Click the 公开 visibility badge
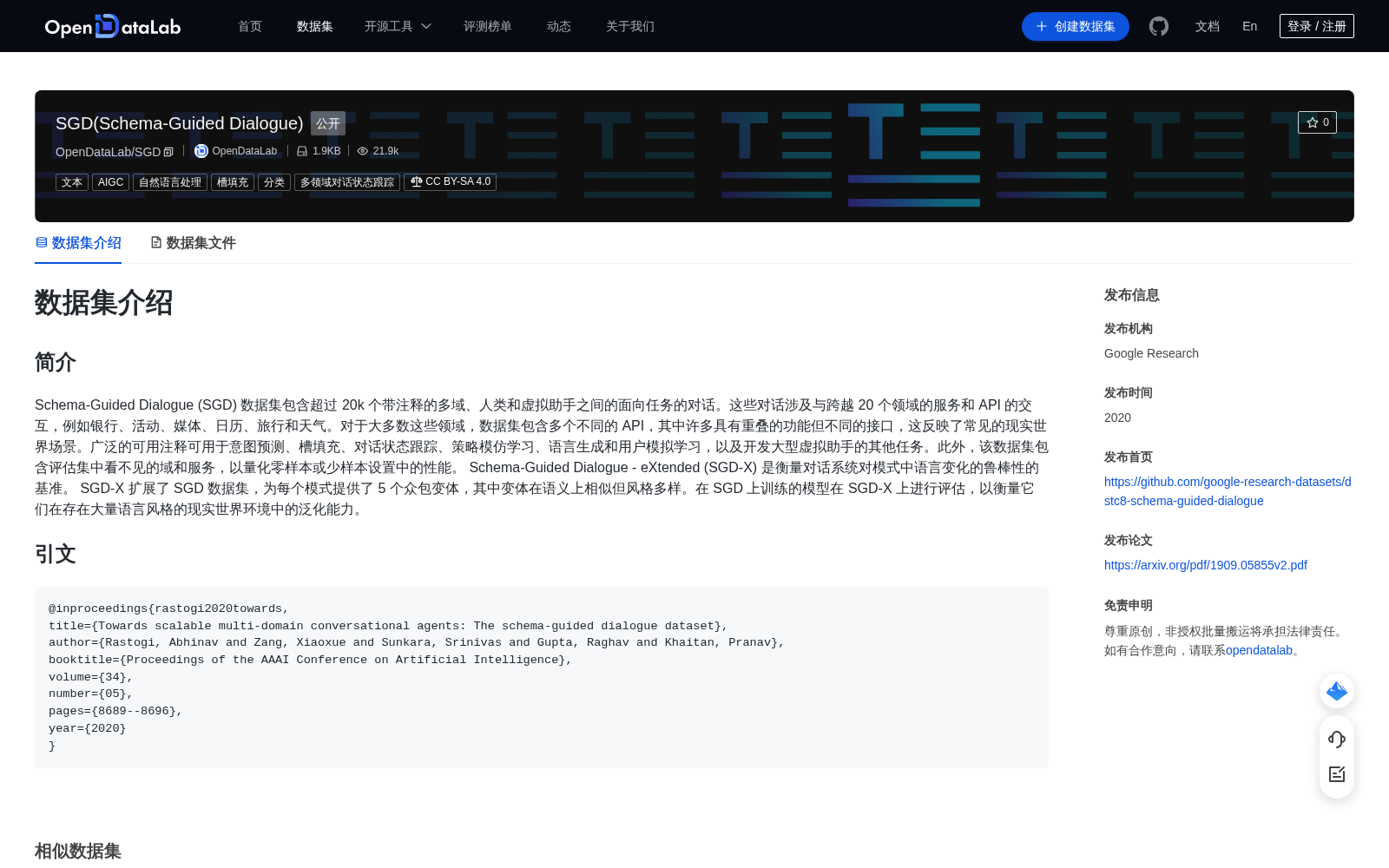1389x868 pixels. tap(328, 123)
